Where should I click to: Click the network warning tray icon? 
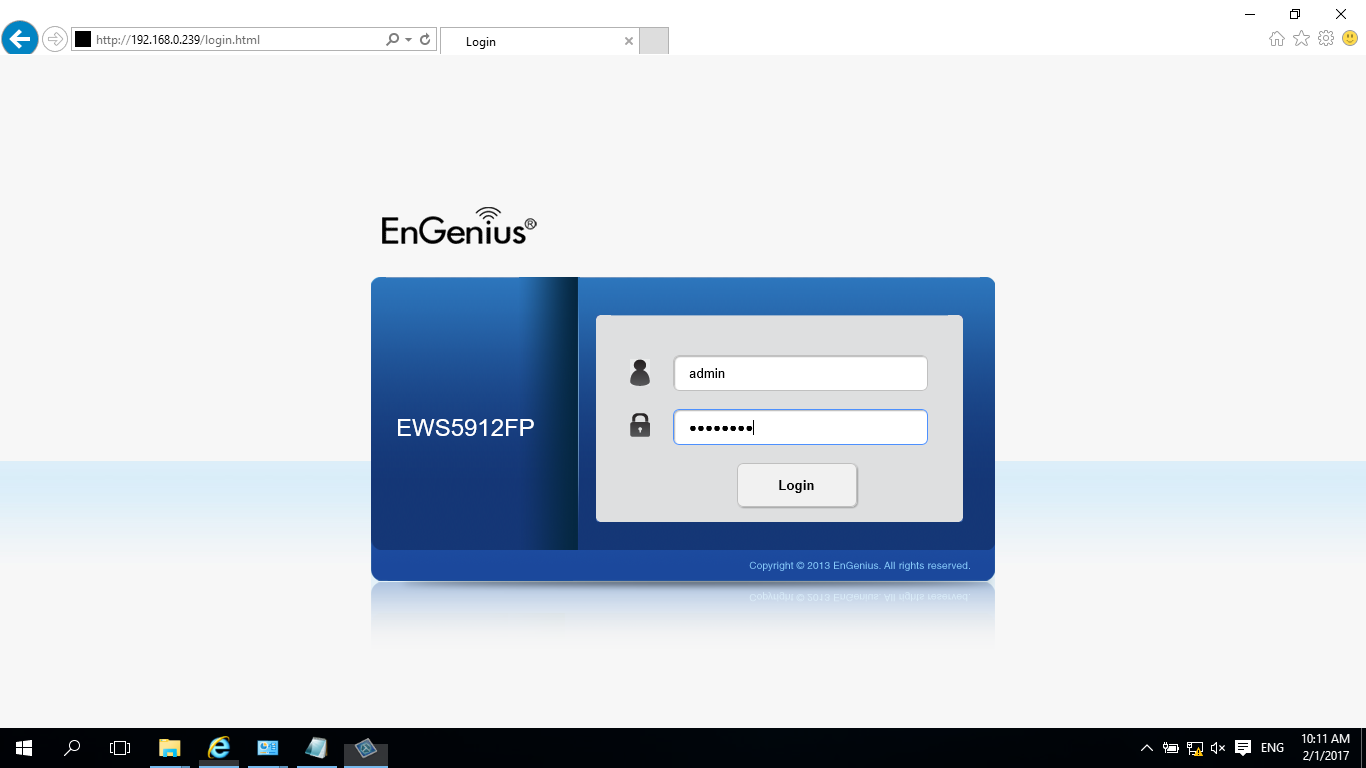pyautogui.click(x=1194, y=748)
